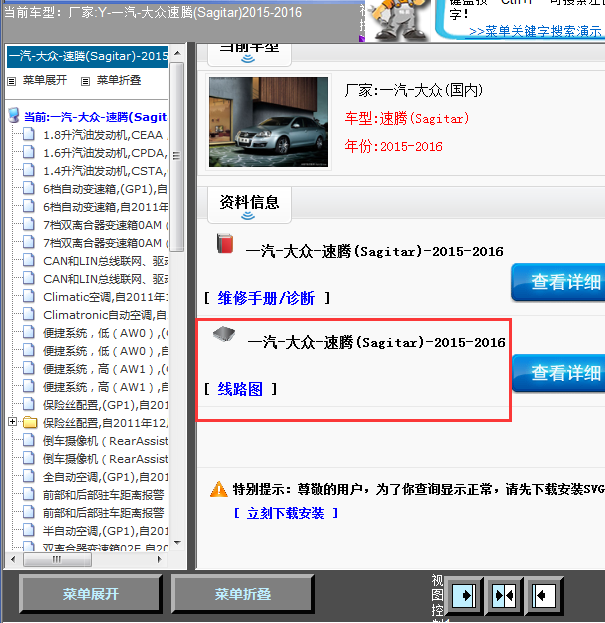Click the vertical scrollbar thumb in tree panel
The height and width of the screenshot is (623, 605).
(177, 157)
